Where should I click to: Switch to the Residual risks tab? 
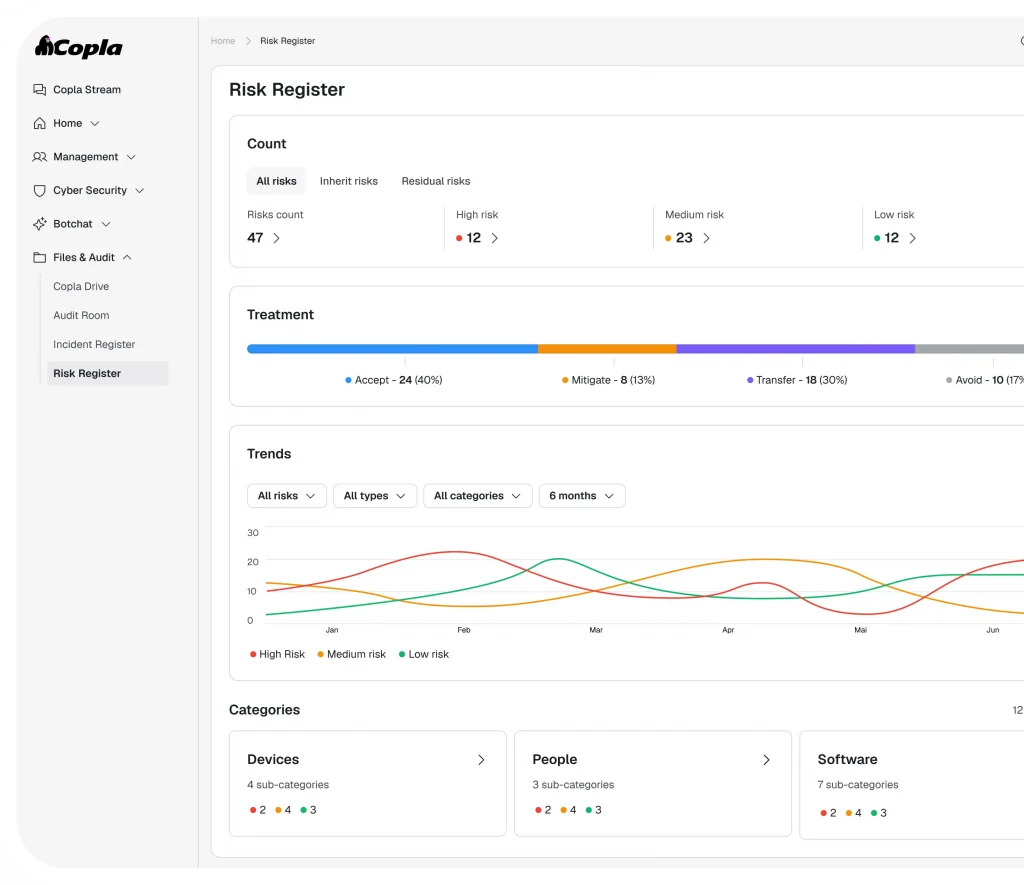click(435, 181)
